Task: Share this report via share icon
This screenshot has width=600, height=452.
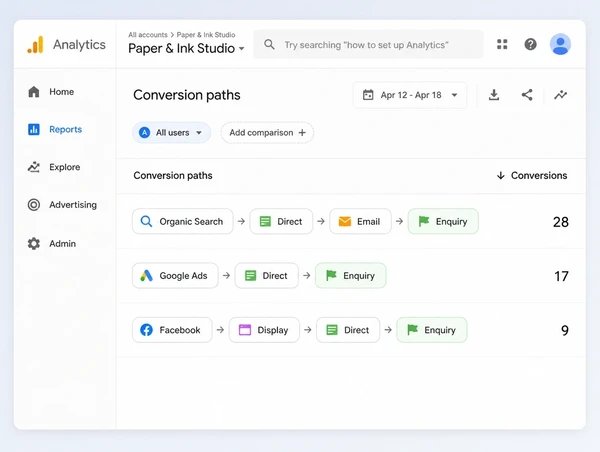Action: [x=527, y=95]
